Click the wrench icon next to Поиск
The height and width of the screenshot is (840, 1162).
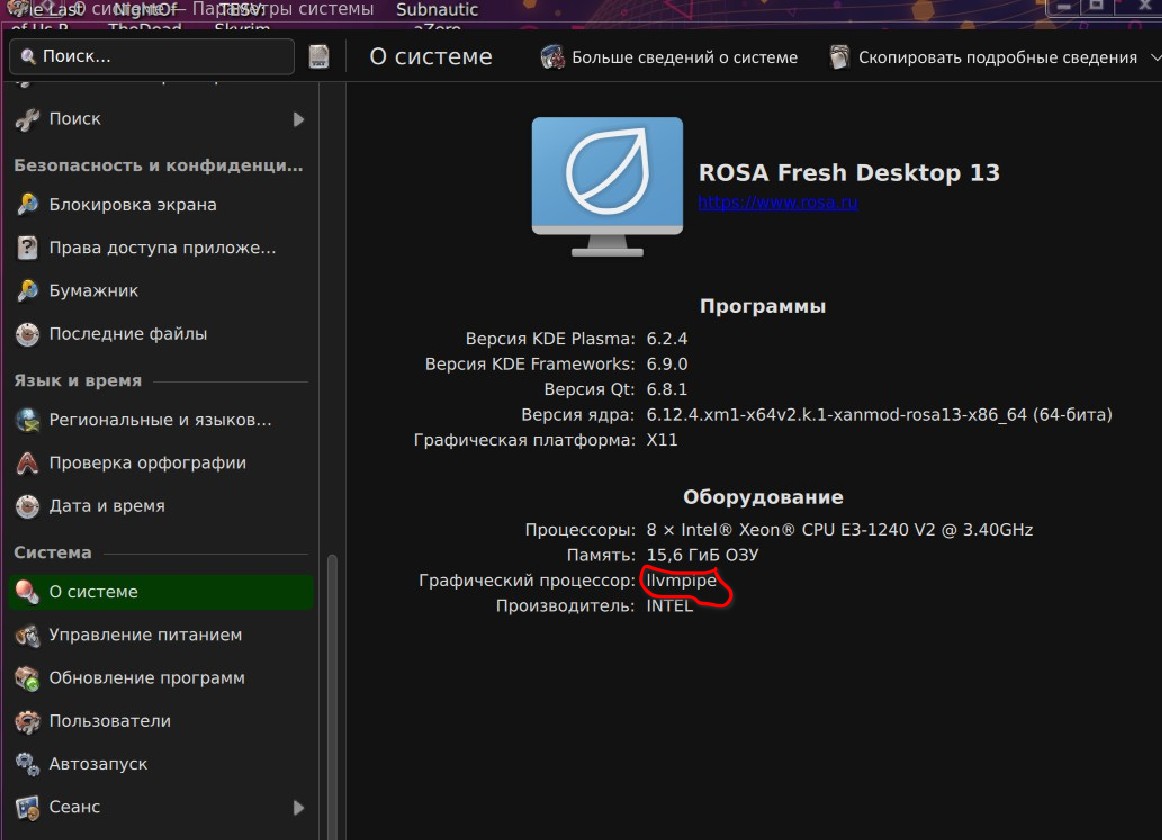pyautogui.click(x=27, y=119)
